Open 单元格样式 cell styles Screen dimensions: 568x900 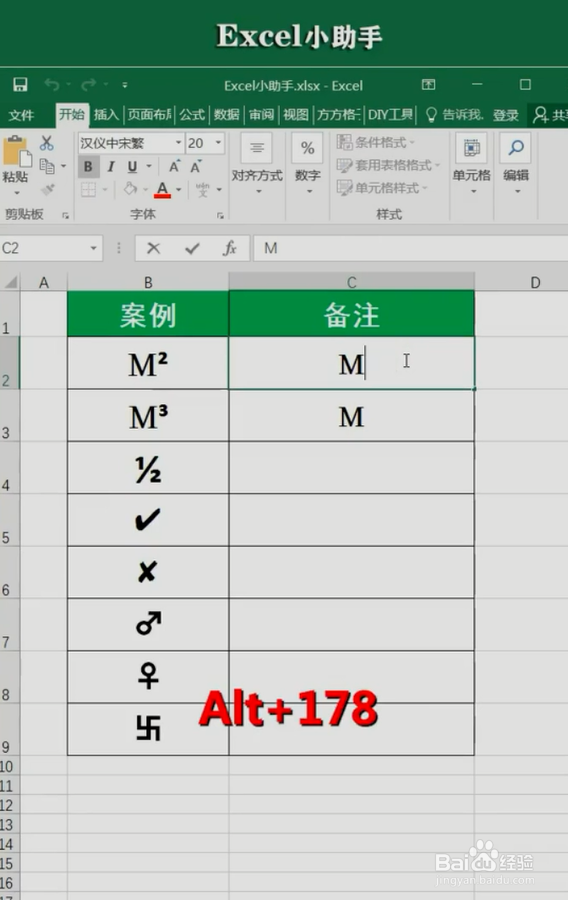[382, 188]
